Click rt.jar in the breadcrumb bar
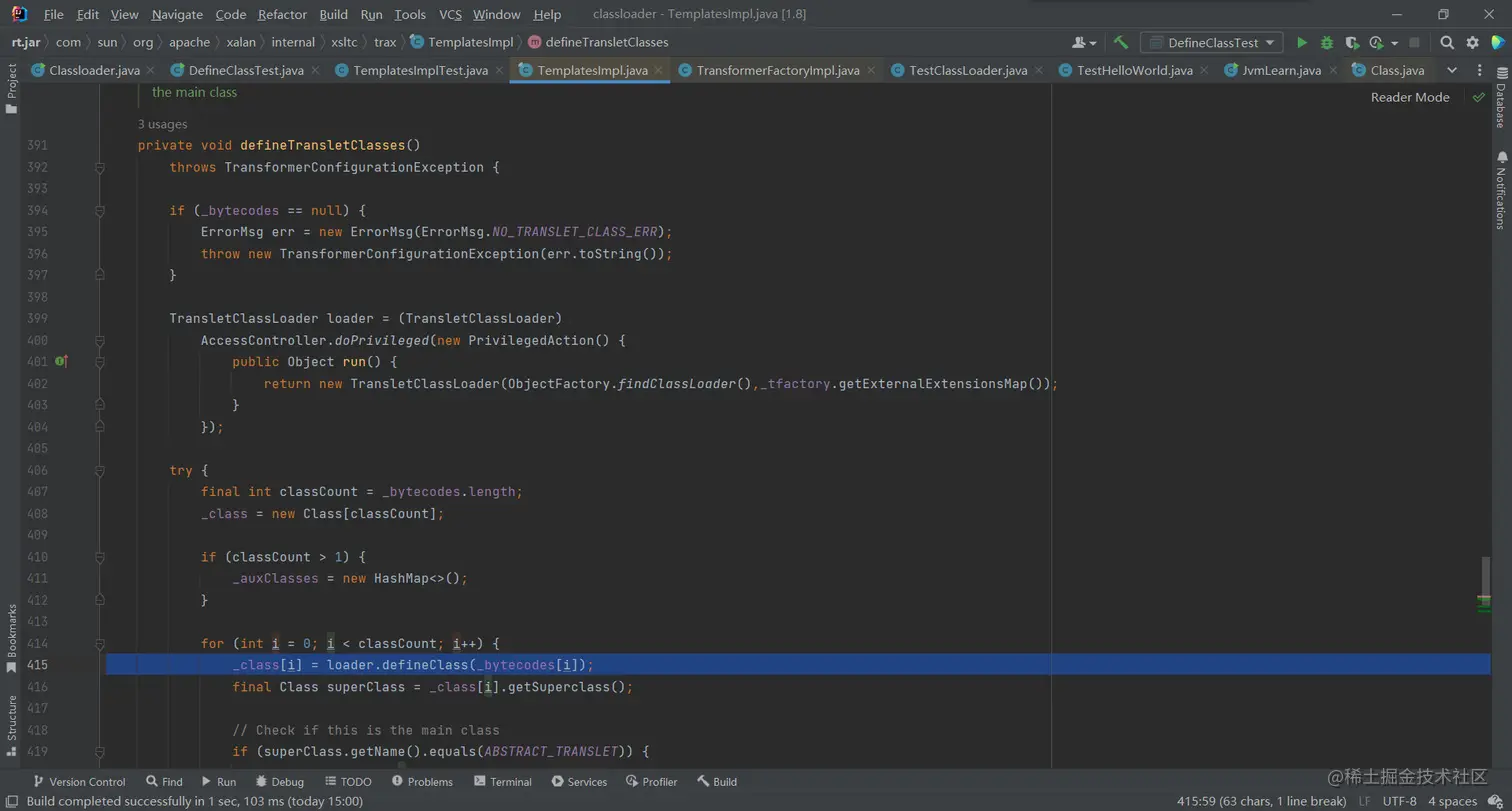The image size is (1512, 811). (x=26, y=42)
